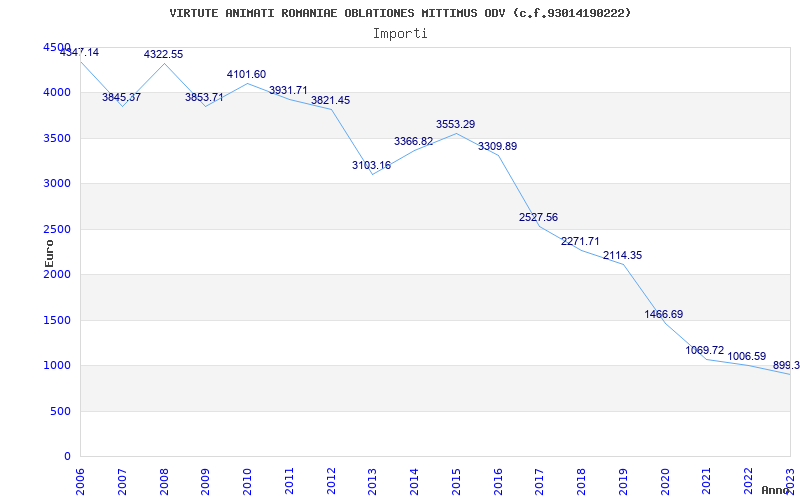Select the data label 4347.14

[80, 52]
